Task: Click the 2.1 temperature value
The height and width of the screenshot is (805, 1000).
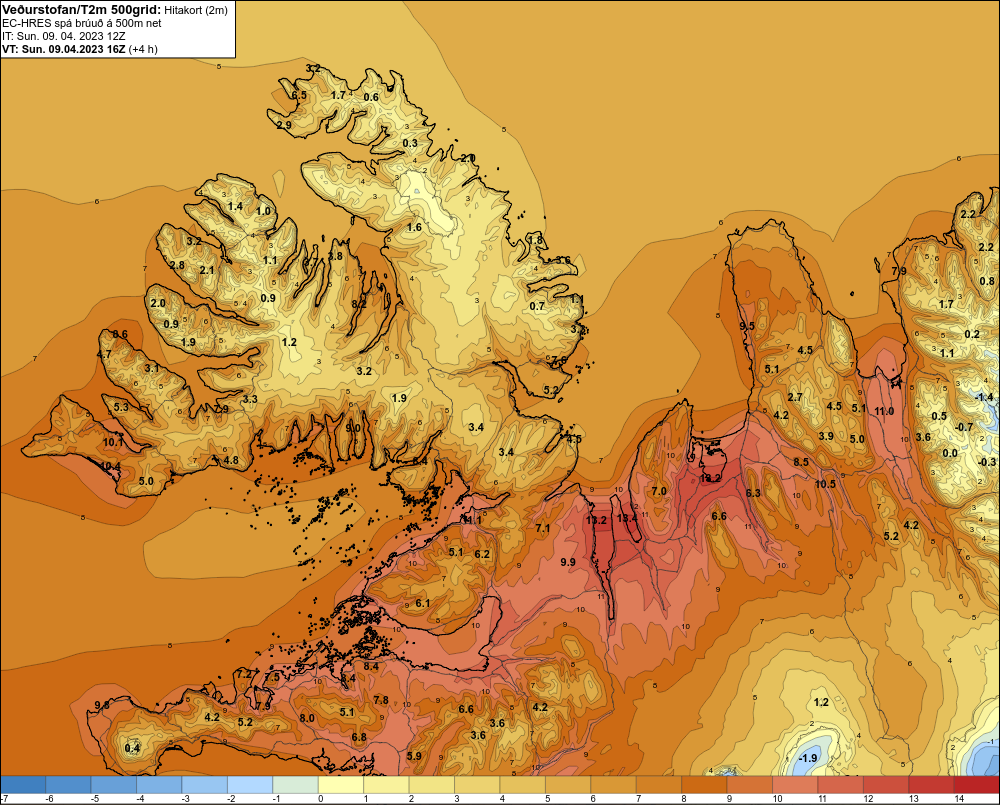Action: (x=207, y=270)
